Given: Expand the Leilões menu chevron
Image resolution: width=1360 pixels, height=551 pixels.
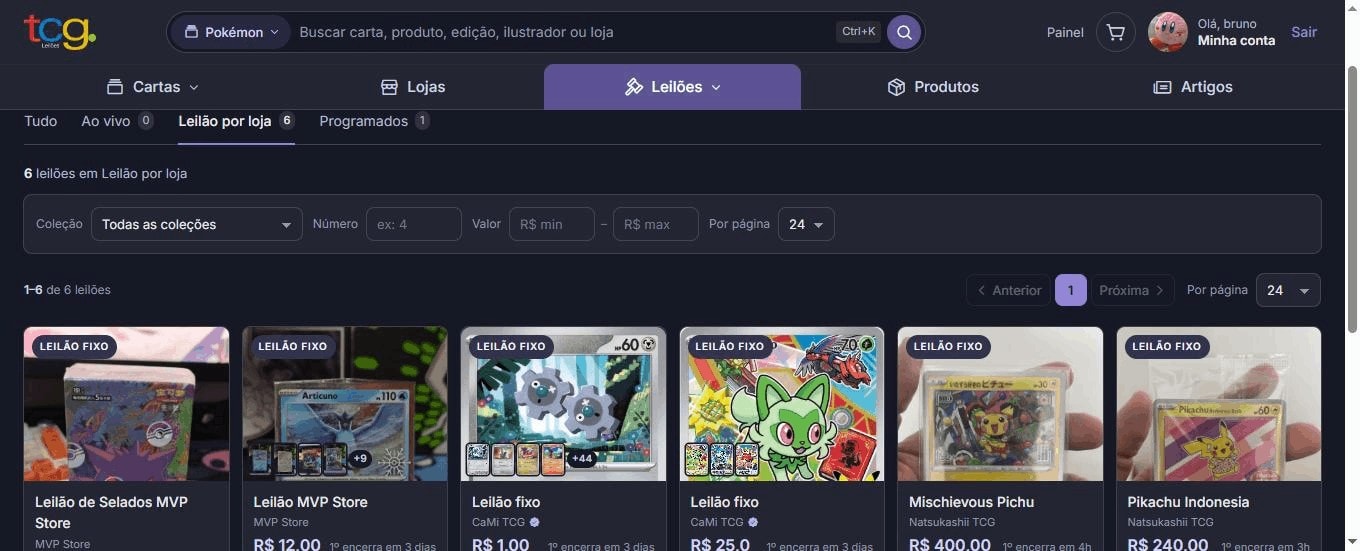Looking at the screenshot, I should pos(716,88).
